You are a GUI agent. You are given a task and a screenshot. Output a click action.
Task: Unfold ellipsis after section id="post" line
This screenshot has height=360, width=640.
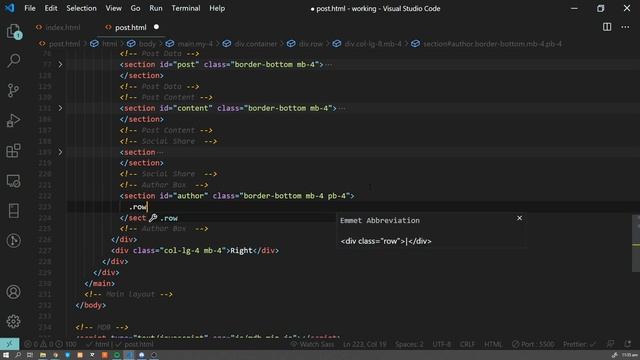(329, 64)
